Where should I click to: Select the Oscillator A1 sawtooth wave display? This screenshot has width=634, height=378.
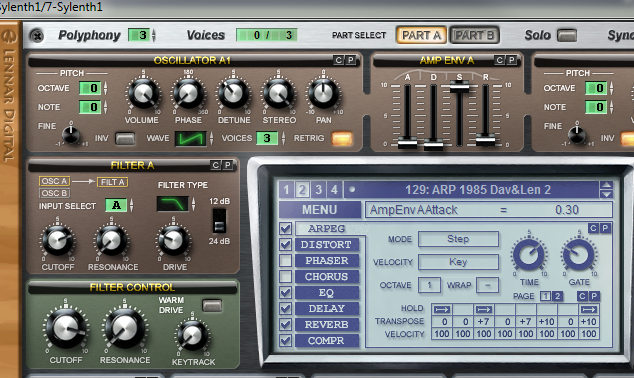point(190,139)
